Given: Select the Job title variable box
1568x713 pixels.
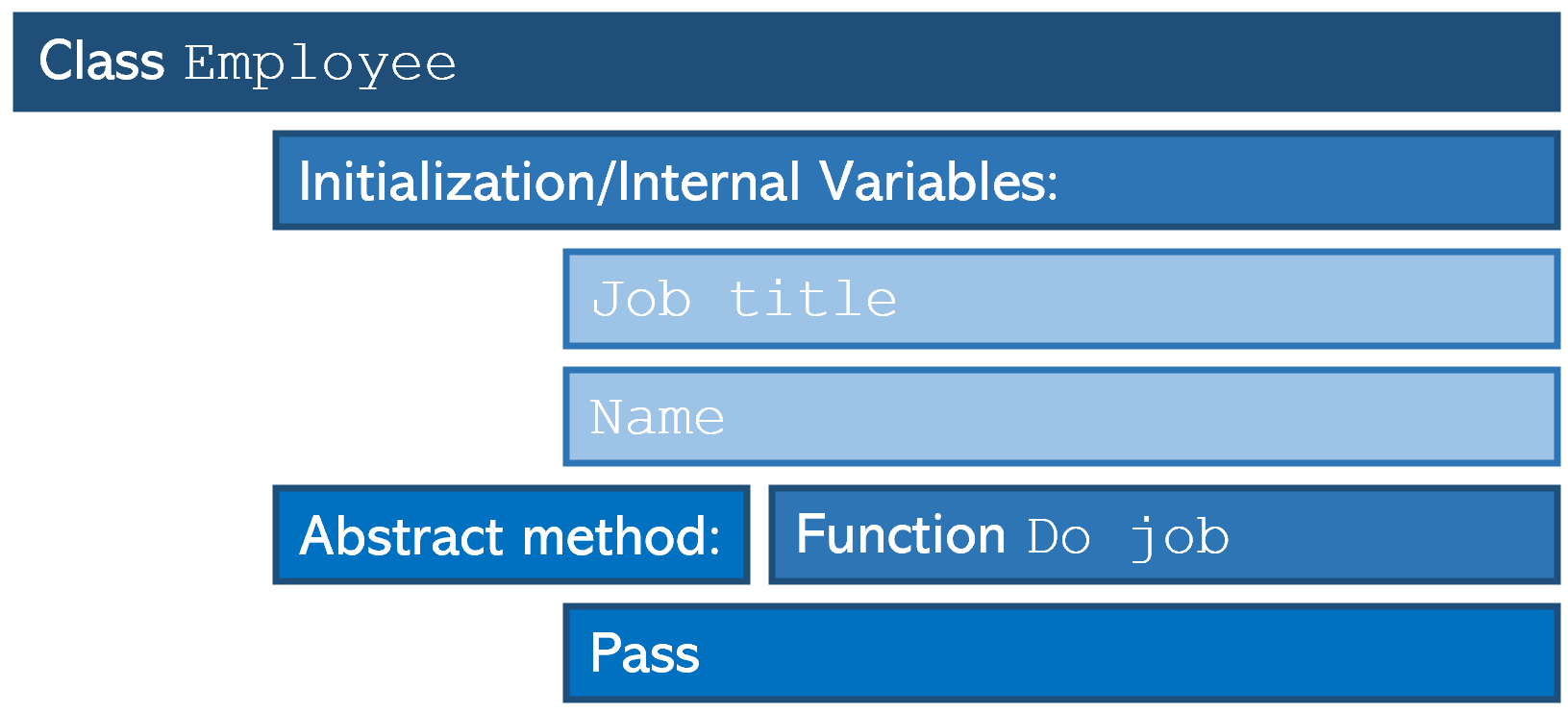Looking at the screenshot, I should pyautogui.click(x=1061, y=299).
